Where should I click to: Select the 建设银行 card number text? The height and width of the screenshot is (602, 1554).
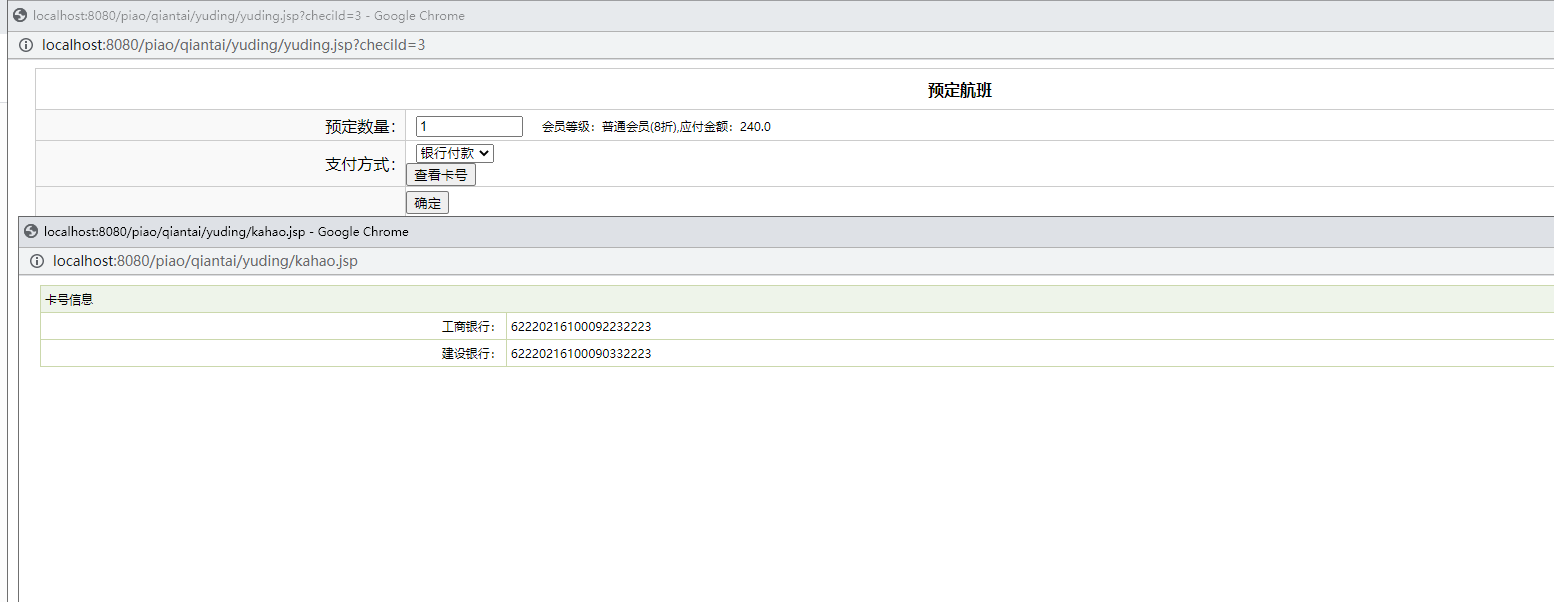point(580,353)
